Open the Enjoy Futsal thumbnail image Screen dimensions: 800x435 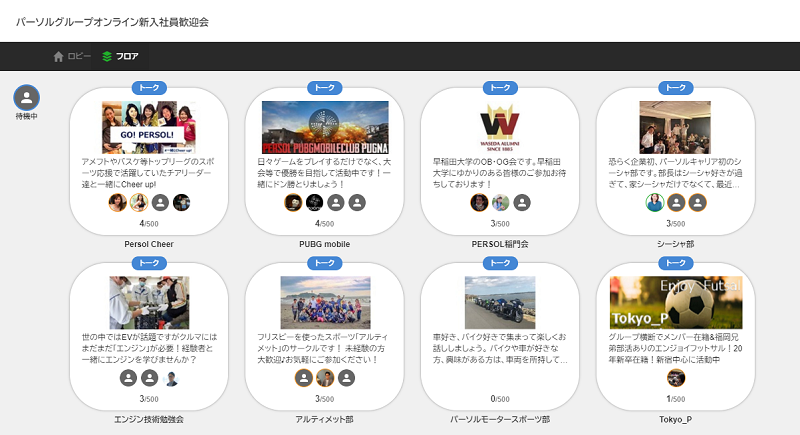coord(676,302)
